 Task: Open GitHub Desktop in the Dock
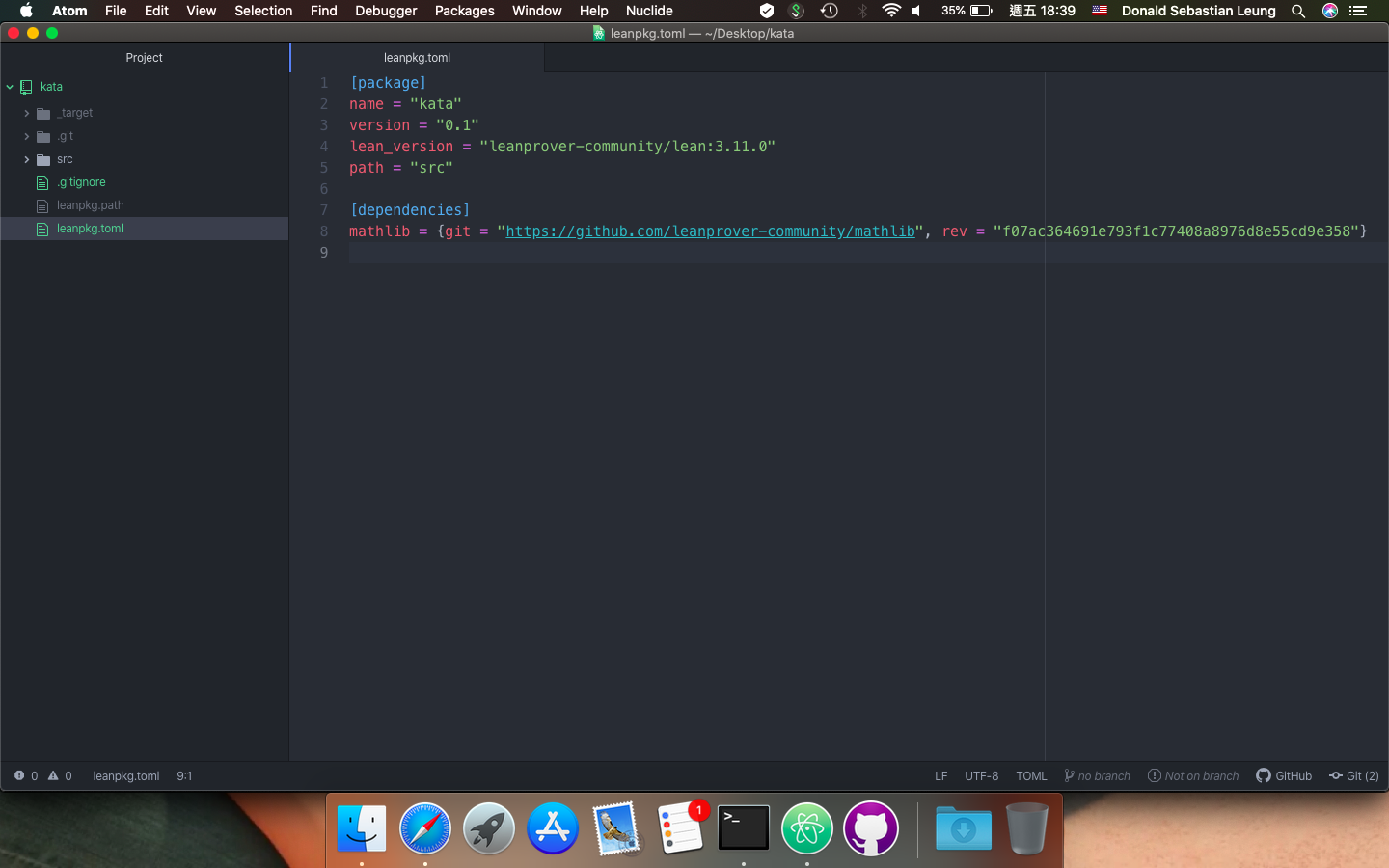tap(871, 828)
